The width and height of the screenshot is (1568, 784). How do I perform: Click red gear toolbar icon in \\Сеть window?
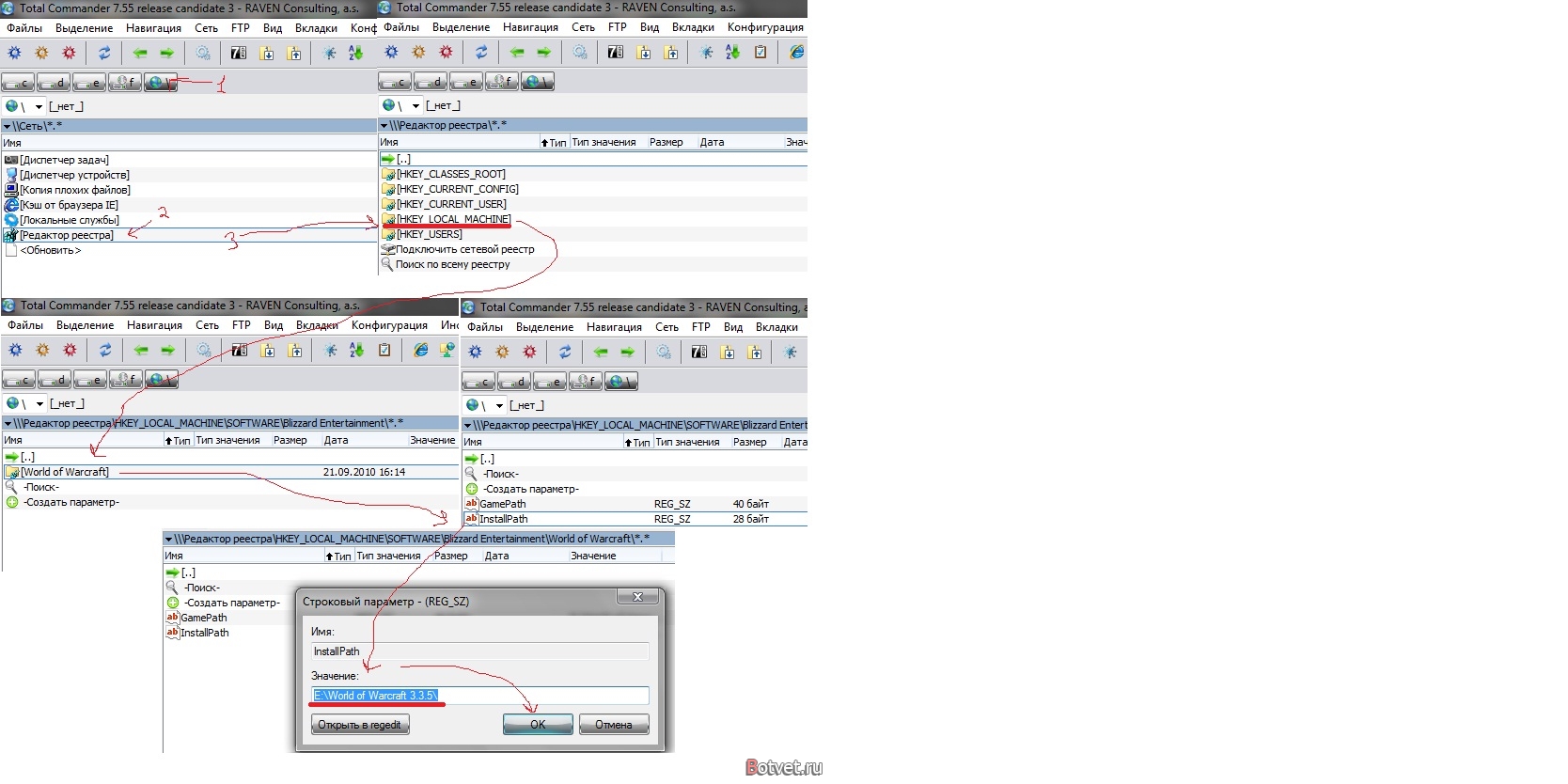(x=70, y=53)
